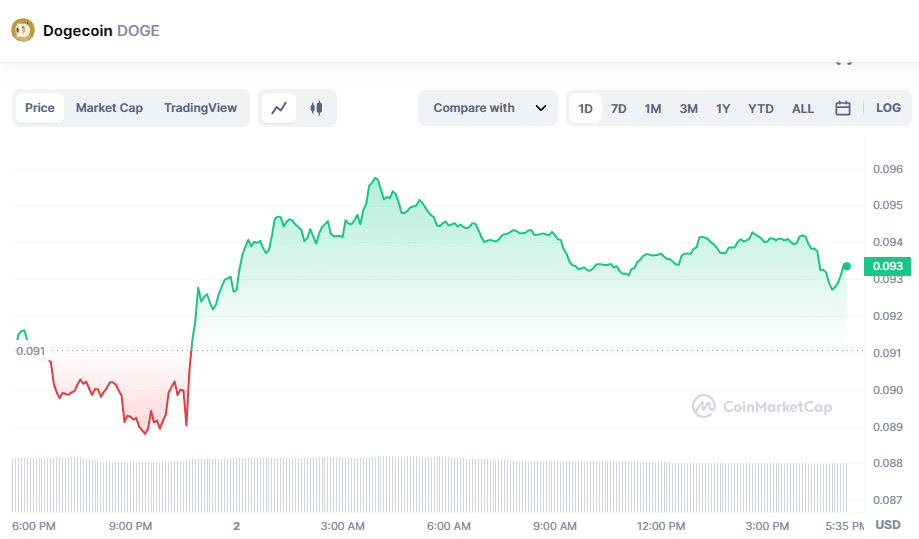Toggle the LOG scale option

click(x=888, y=108)
